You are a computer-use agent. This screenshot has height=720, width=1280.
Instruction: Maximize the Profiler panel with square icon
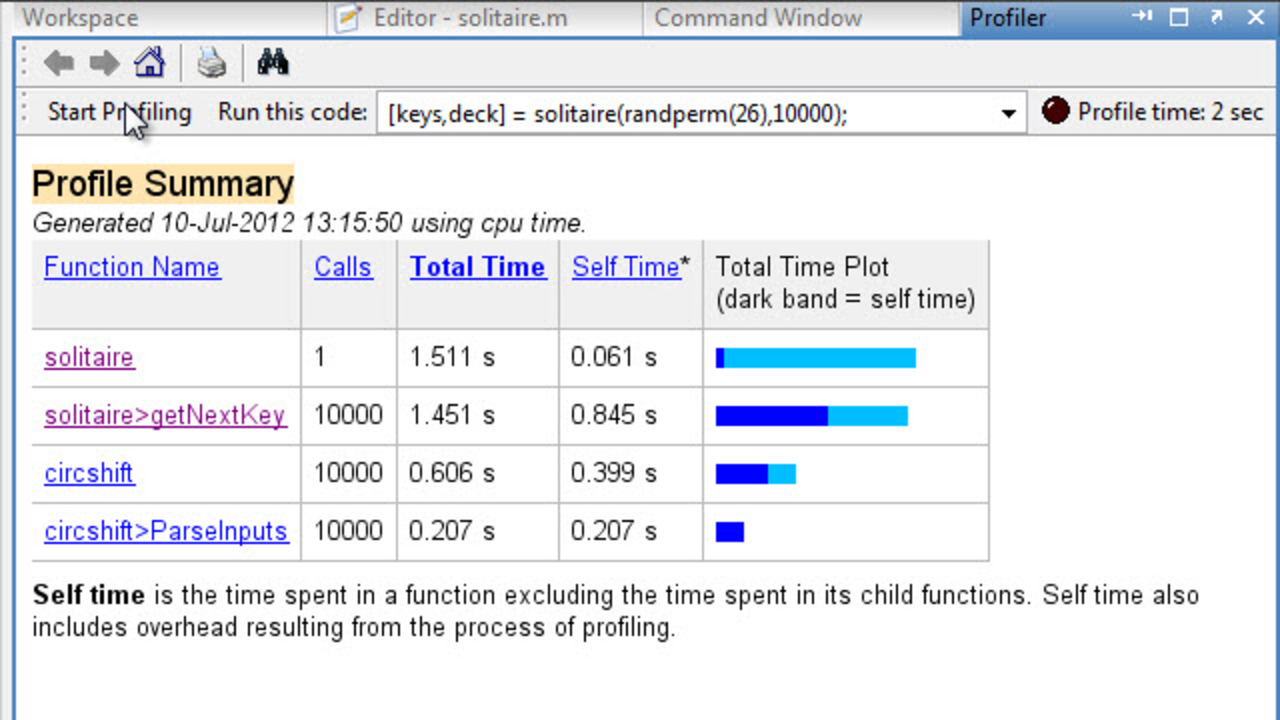[x=1179, y=17]
